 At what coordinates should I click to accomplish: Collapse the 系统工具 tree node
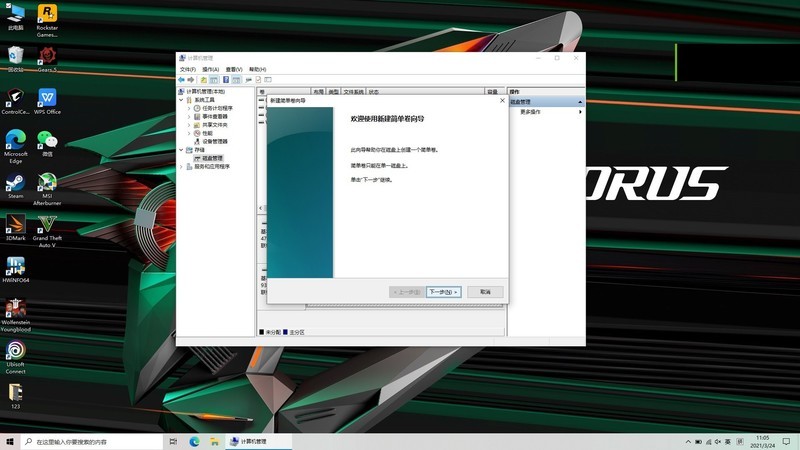pos(182,100)
